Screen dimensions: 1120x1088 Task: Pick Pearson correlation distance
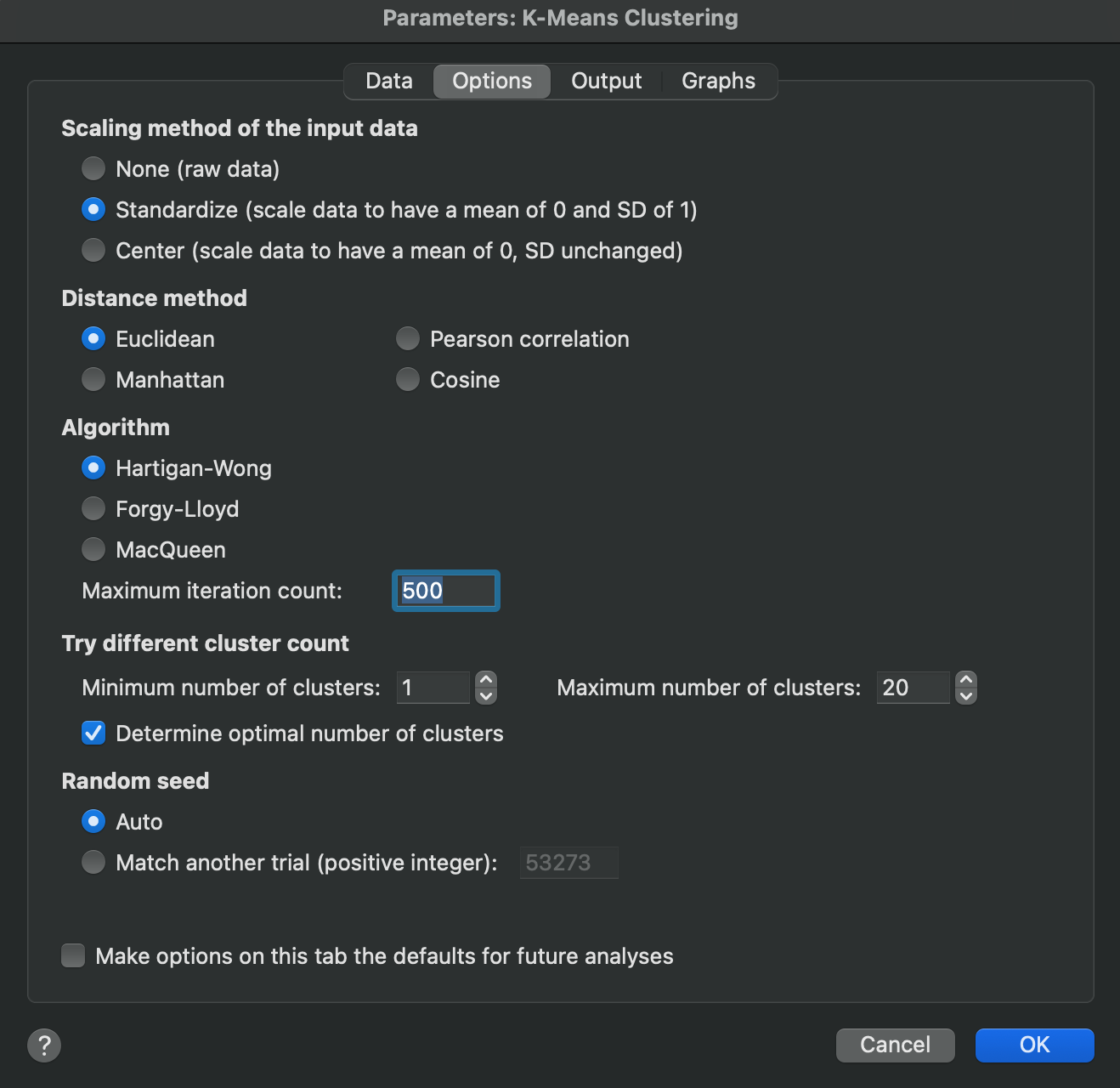tap(408, 338)
